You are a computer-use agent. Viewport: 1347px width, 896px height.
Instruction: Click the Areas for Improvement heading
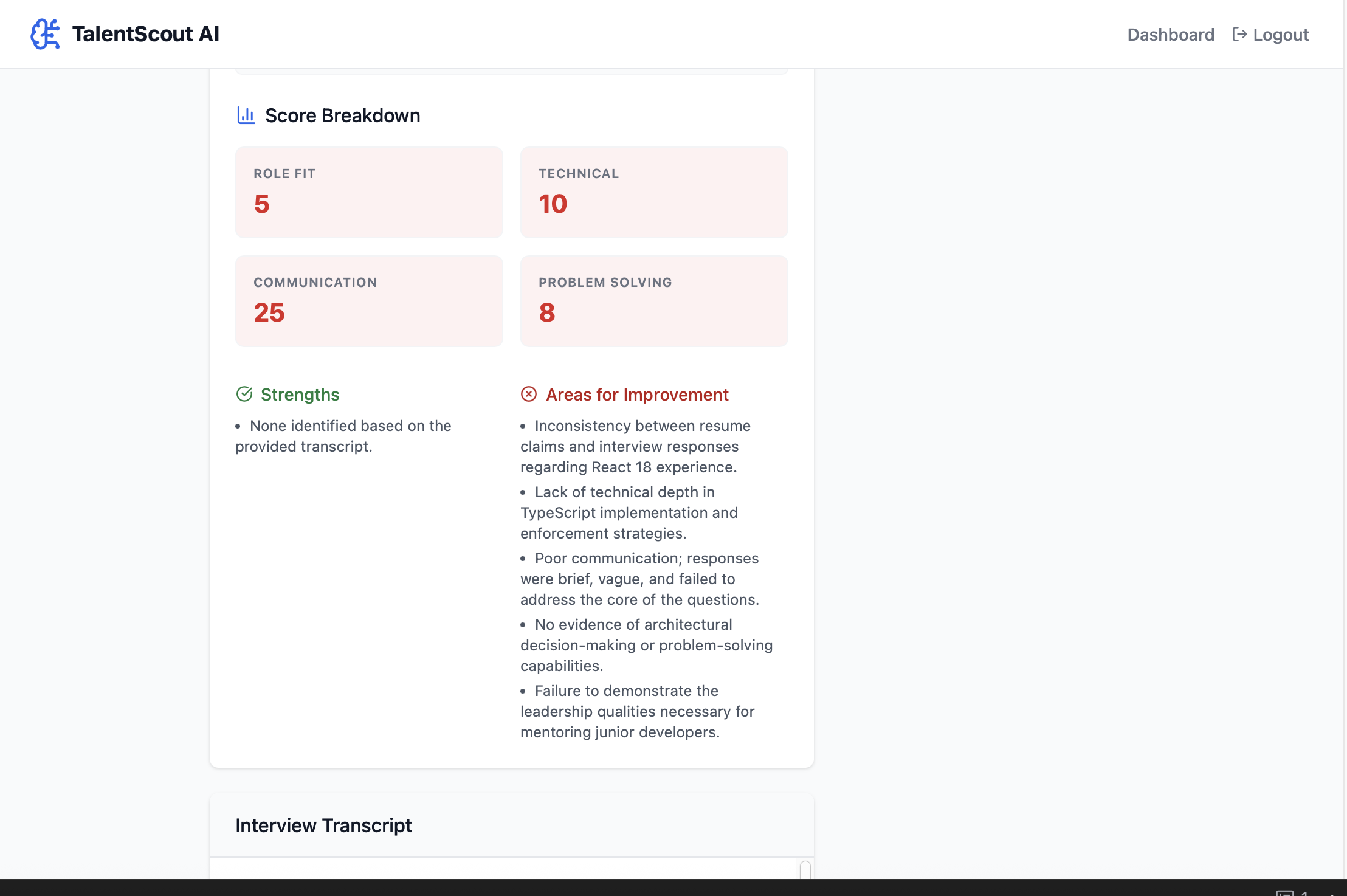pos(637,395)
